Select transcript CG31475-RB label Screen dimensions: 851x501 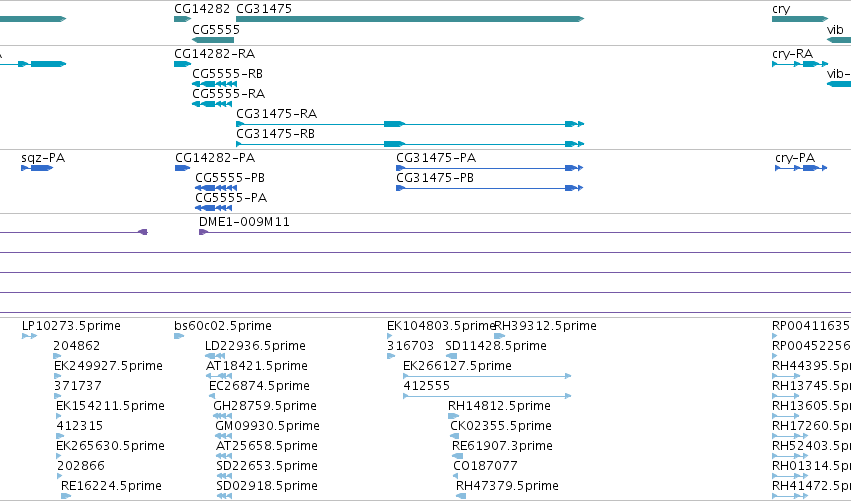[x=275, y=134]
